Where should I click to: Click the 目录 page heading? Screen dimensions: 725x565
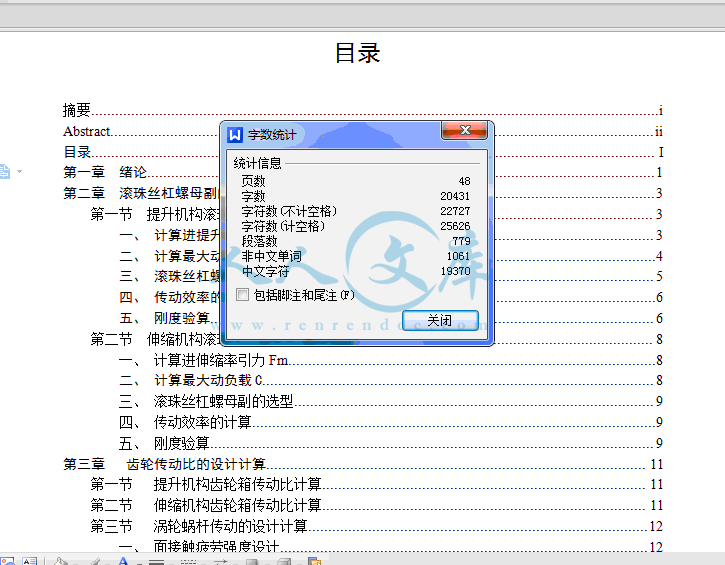click(357, 53)
